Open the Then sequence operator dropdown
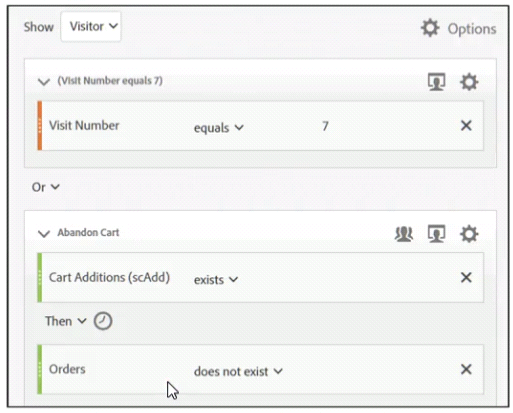Image resolution: width=513 pixels, height=413 pixels. coord(66,321)
